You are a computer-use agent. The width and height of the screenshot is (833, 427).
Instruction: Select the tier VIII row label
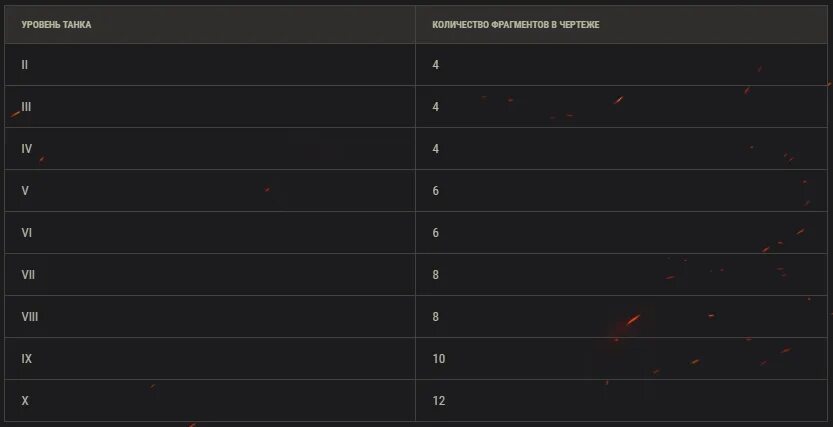click(30, 317)
